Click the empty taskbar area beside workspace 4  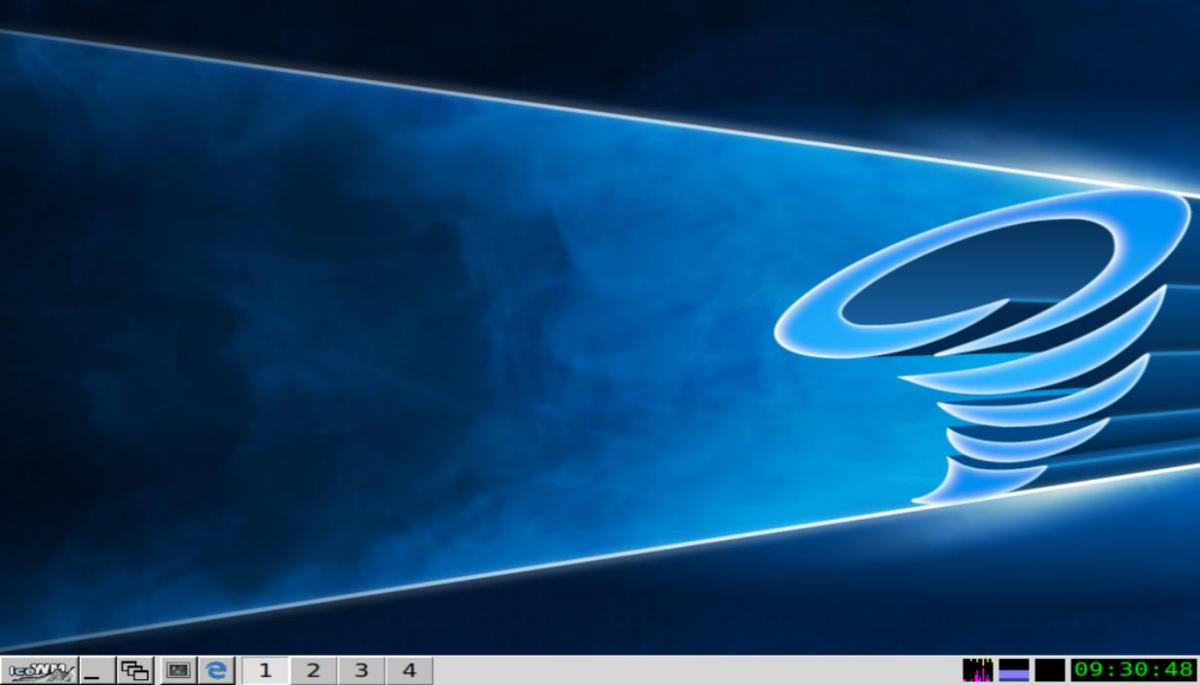(x=690, y=670)
